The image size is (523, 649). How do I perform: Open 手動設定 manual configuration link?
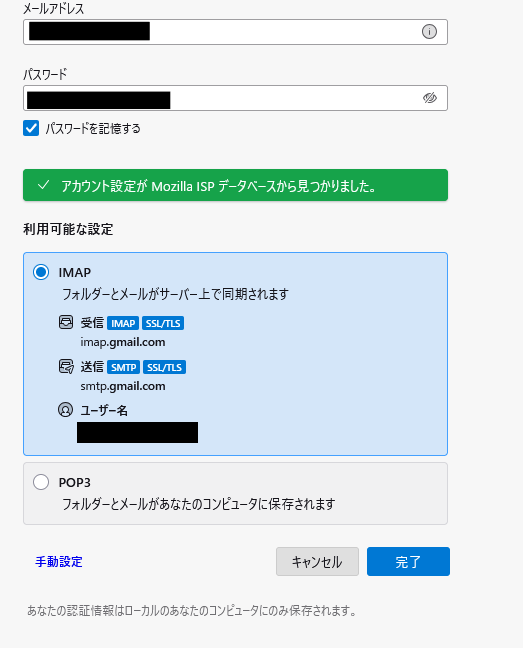coord(59,562)
